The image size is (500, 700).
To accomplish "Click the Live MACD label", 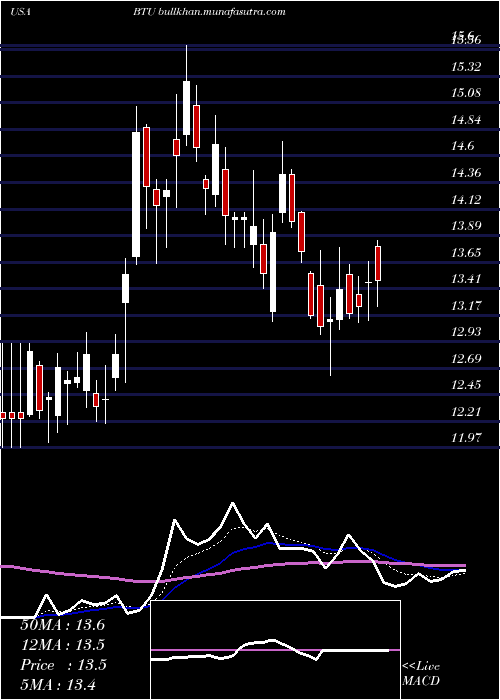I will click(x=421, y=674).
